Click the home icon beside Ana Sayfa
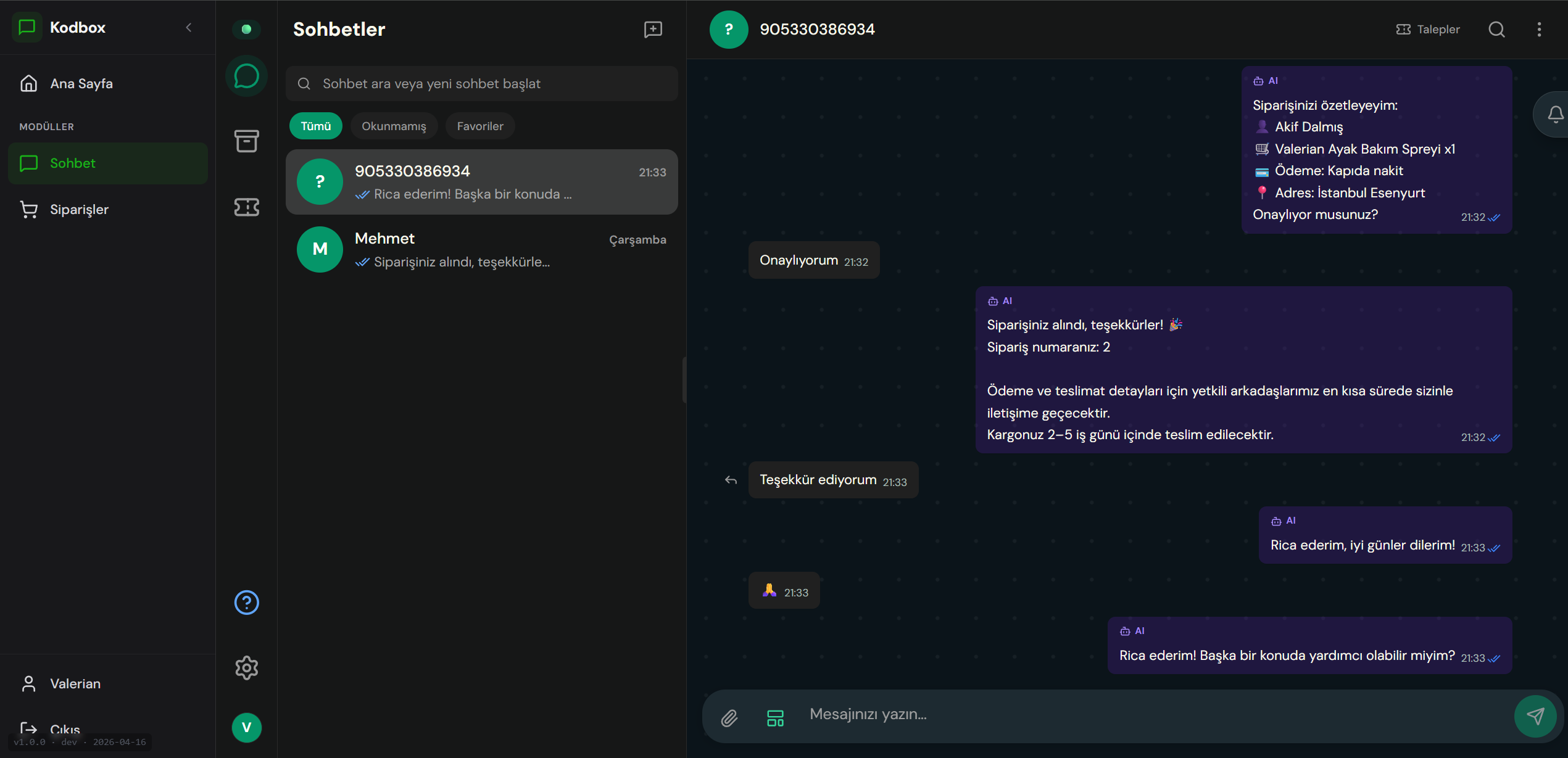 (x=29, y=83)
